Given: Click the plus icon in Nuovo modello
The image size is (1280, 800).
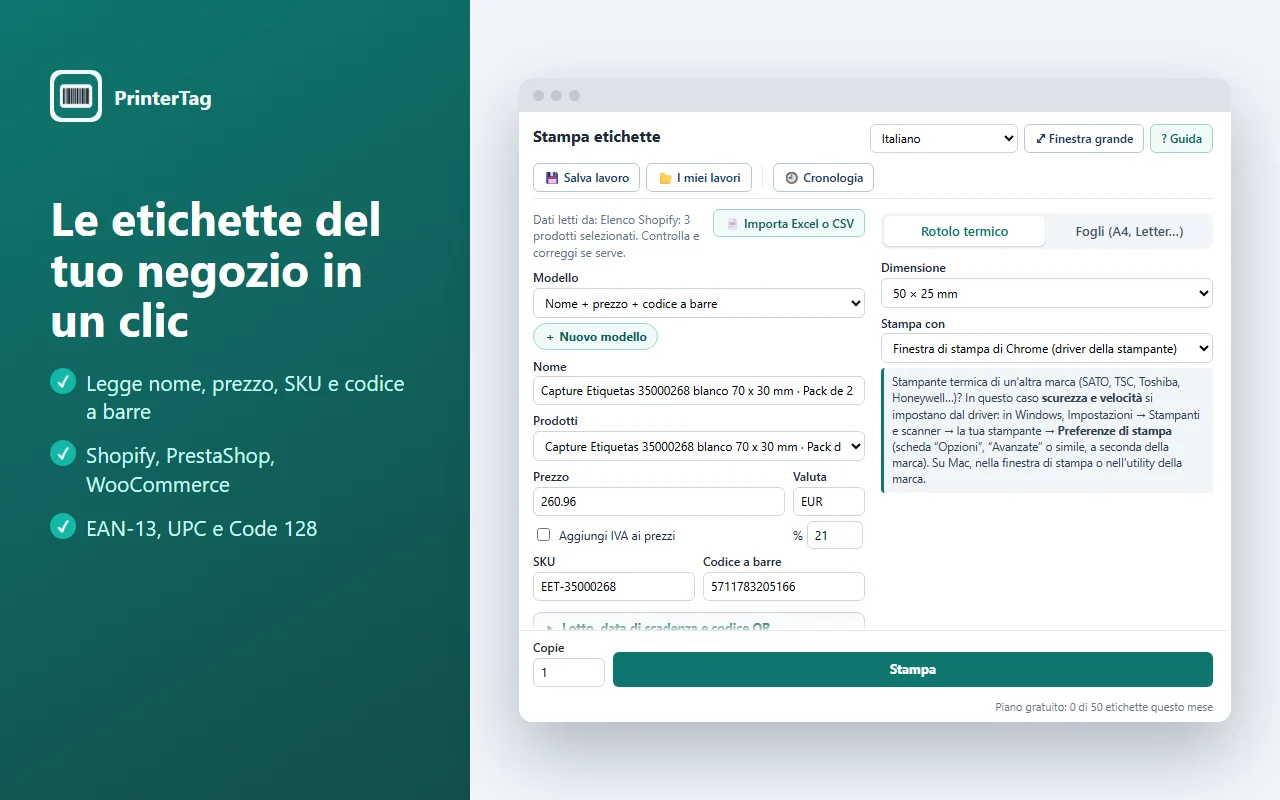Looking at the screenshot, I should coord(550,337).
